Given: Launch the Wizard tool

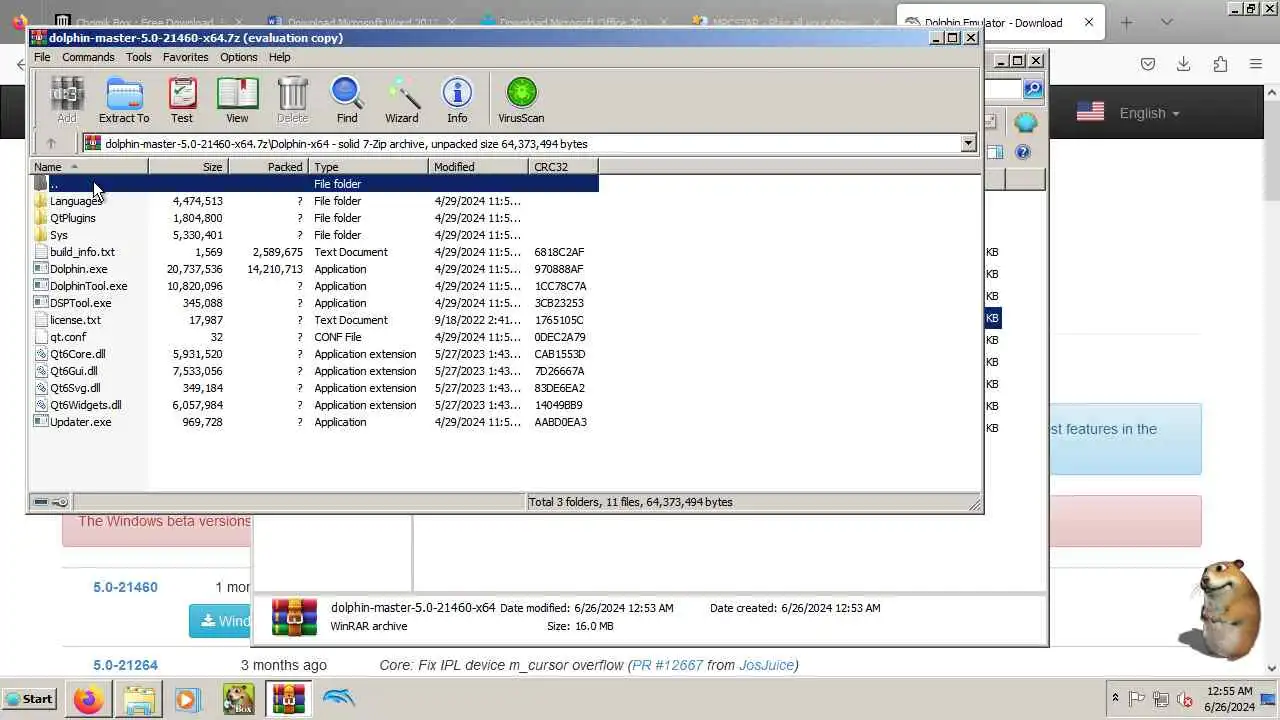Looking at the screenshot, I should pyautogui.click(x=402, y=100).
